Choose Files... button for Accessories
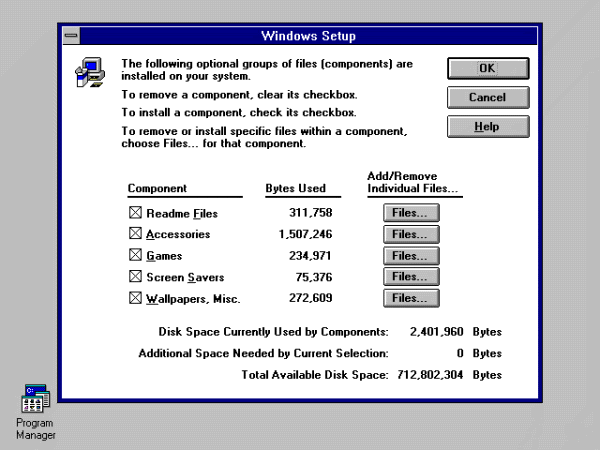 411,234
